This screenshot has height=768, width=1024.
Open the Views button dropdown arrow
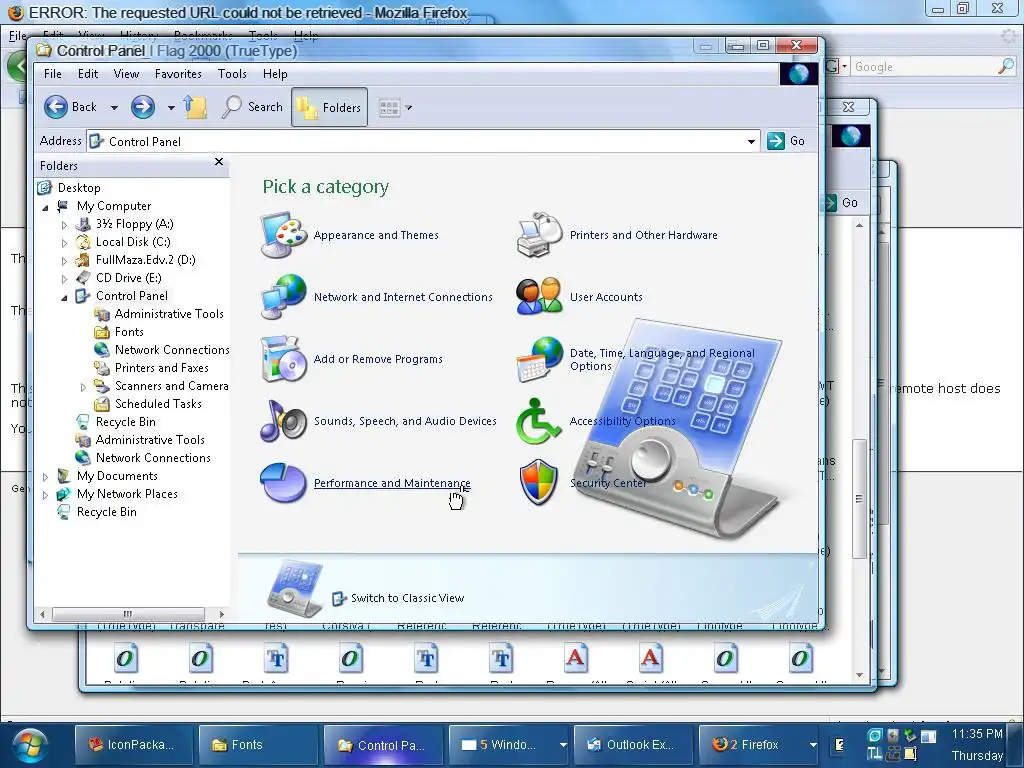pyautogui.click(x=409, y=108)
